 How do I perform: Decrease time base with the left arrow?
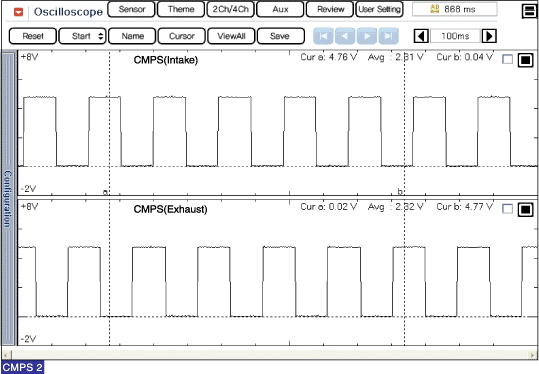pos(421,36)
